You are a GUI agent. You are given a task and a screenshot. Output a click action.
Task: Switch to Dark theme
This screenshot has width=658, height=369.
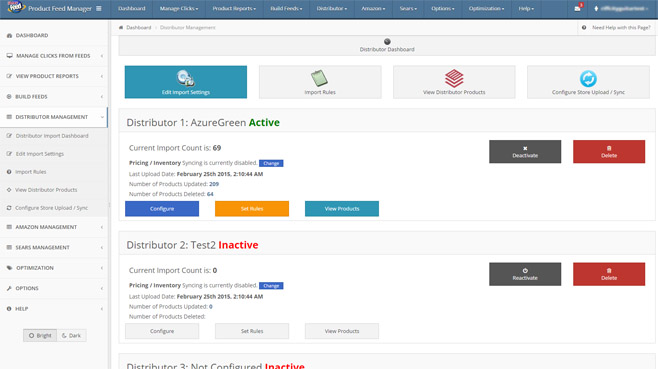pyautogui.click(x=71, y=335)
